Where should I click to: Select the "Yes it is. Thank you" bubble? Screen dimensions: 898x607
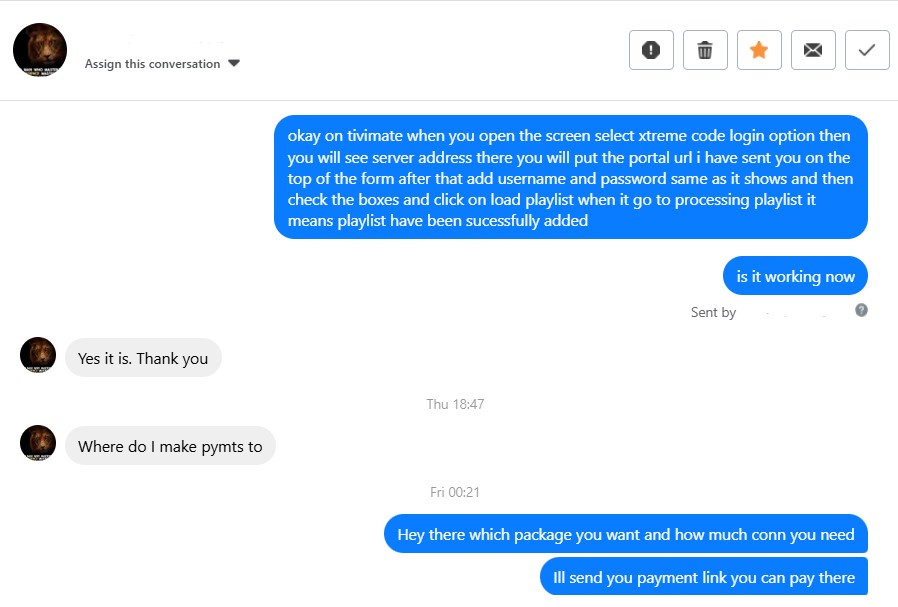pyautogui.click(x=143, y=358)
